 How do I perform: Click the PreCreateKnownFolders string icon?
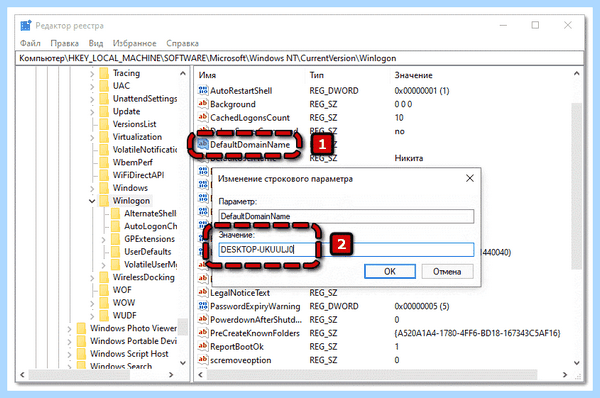point(203,333)
